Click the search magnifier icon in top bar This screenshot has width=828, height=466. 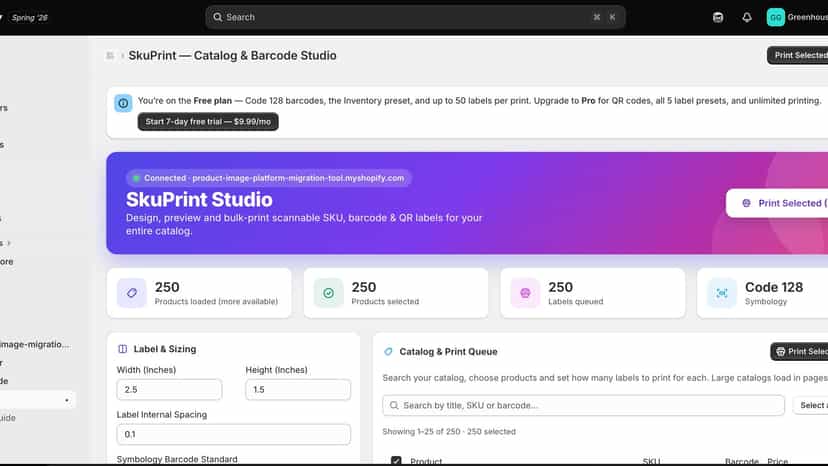(x=218, y=17)
